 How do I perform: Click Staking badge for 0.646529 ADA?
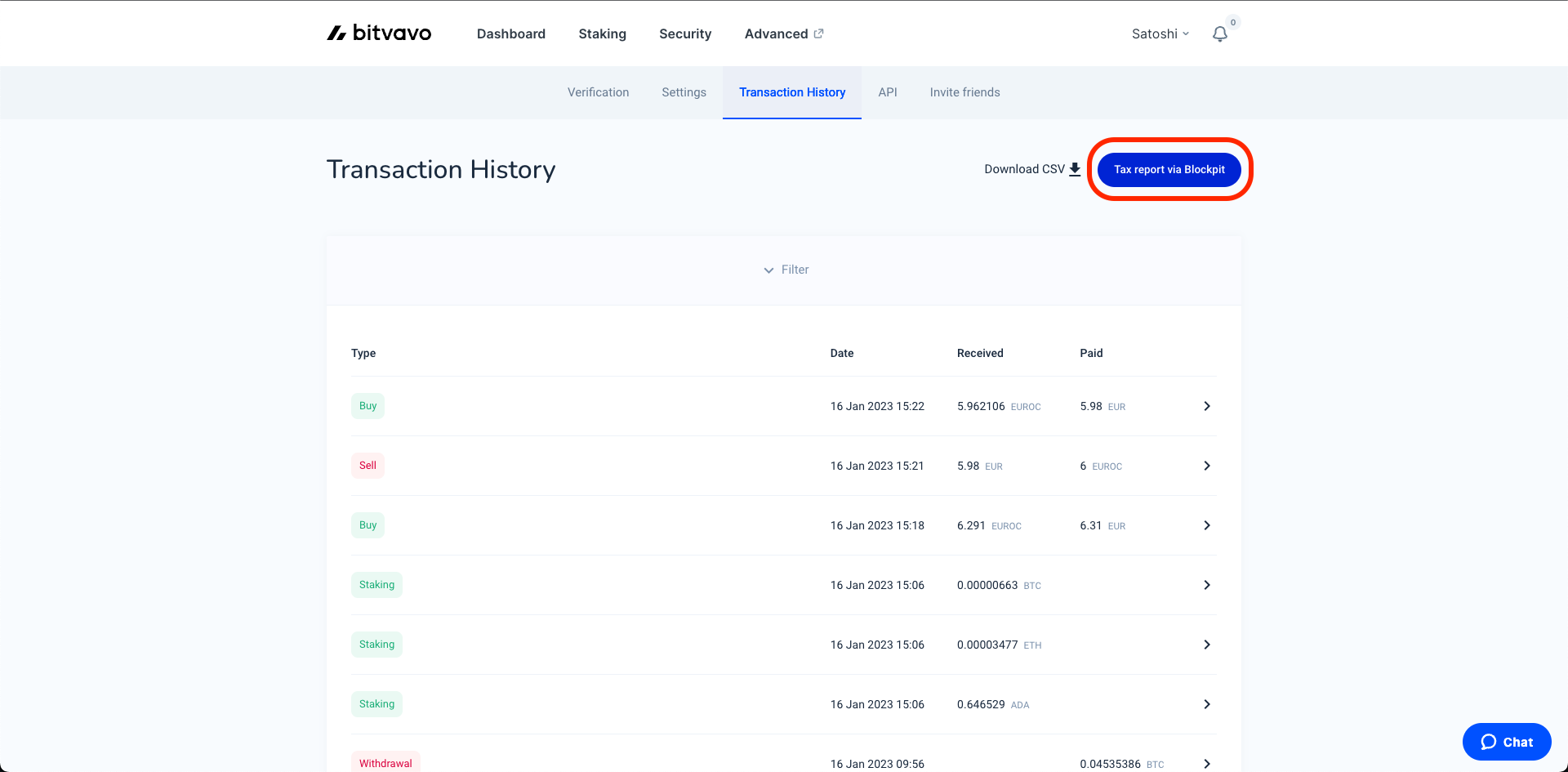pyautogui.click(x=376, y=704)
